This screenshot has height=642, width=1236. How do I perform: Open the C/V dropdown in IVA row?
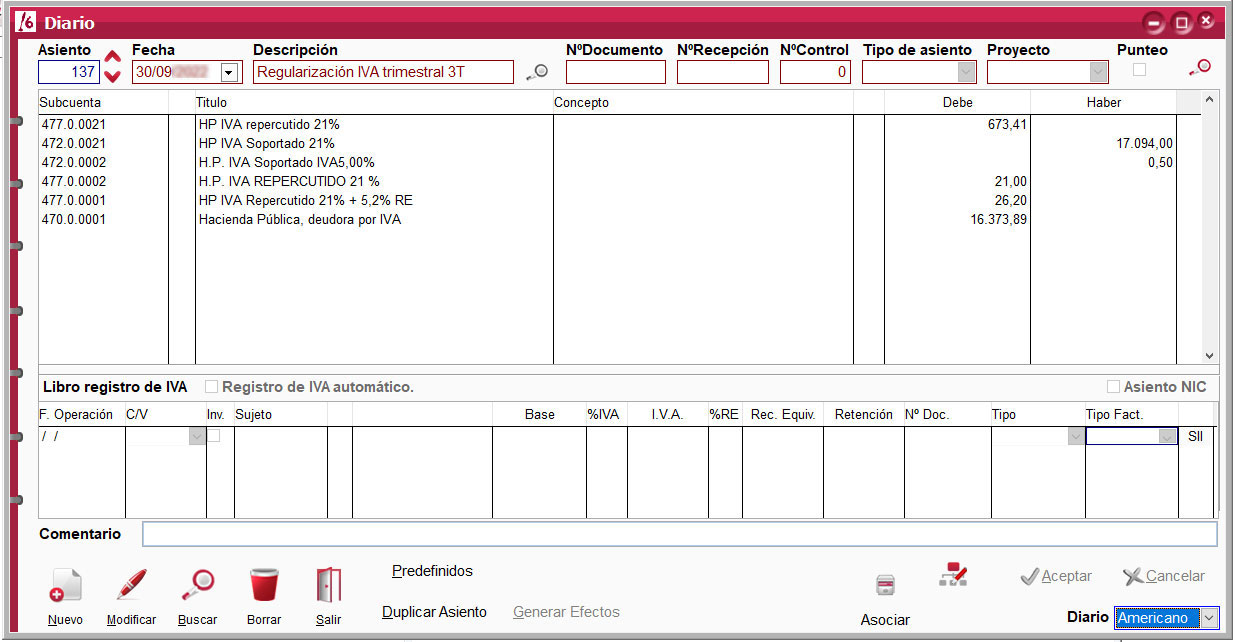[197, 436]
